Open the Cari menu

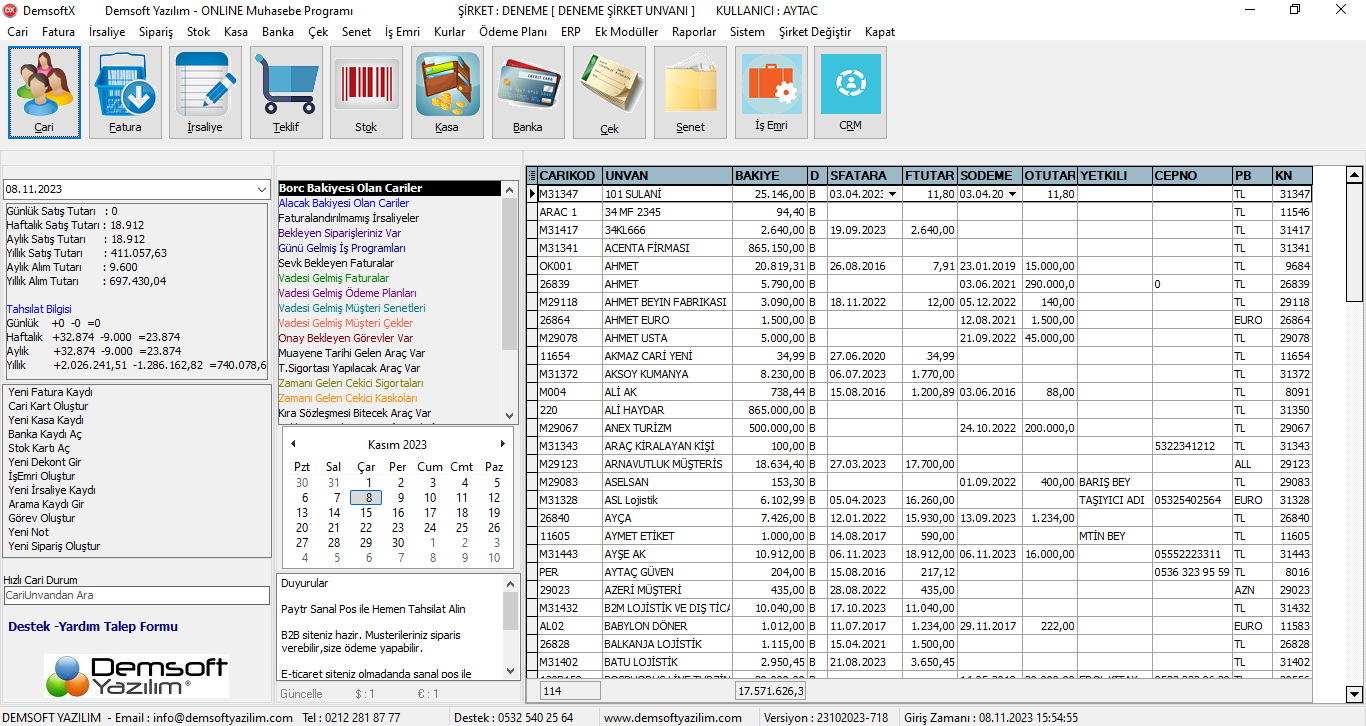tap(18, 32)
